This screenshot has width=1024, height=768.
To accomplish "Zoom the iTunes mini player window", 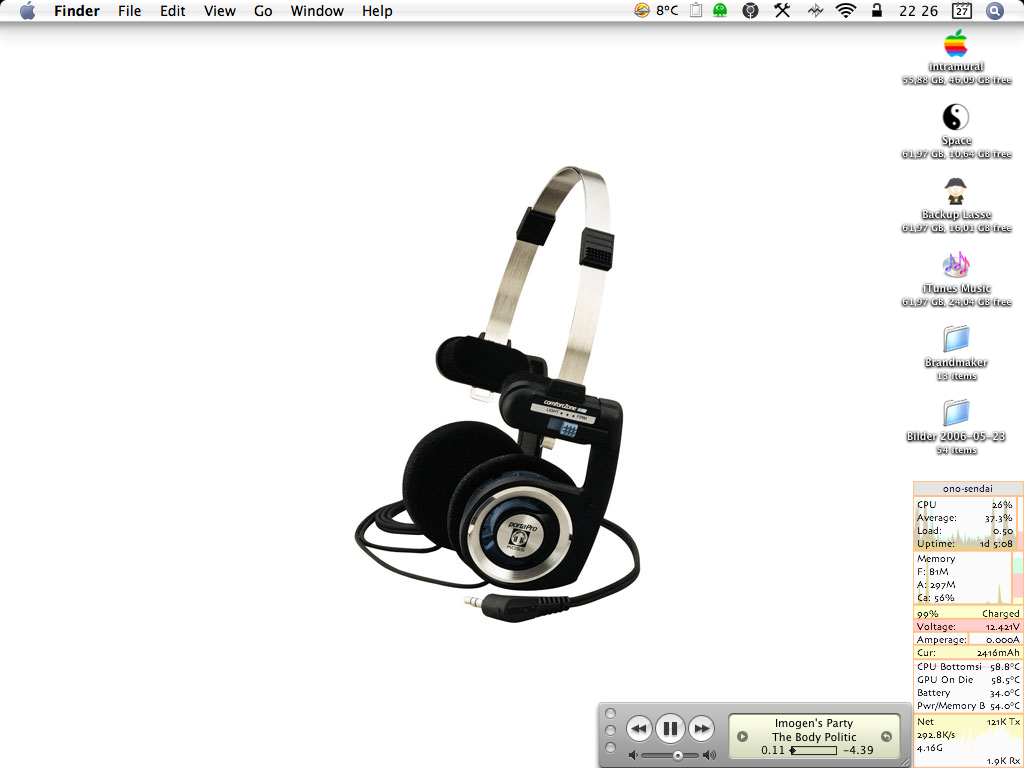I will tap(611, 747).
